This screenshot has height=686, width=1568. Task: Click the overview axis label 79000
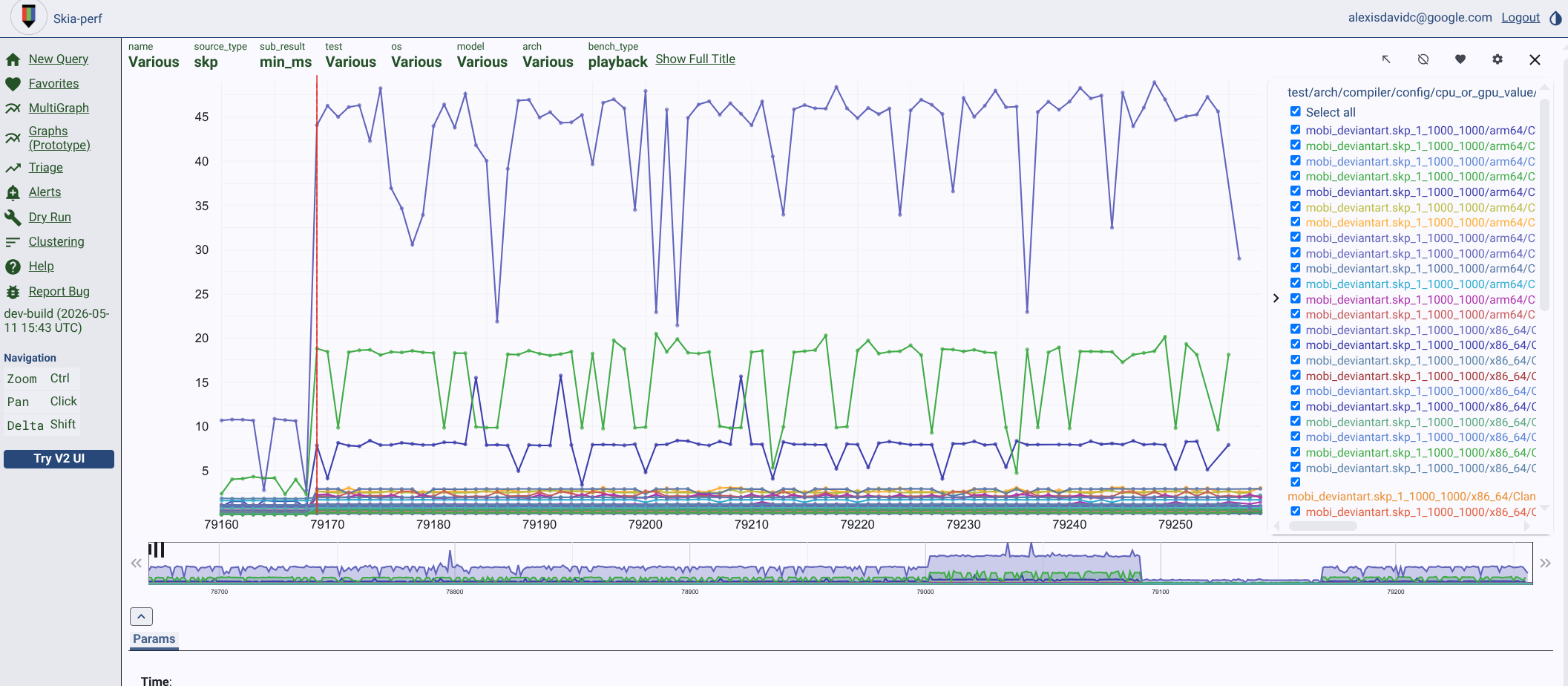[925, 592]
